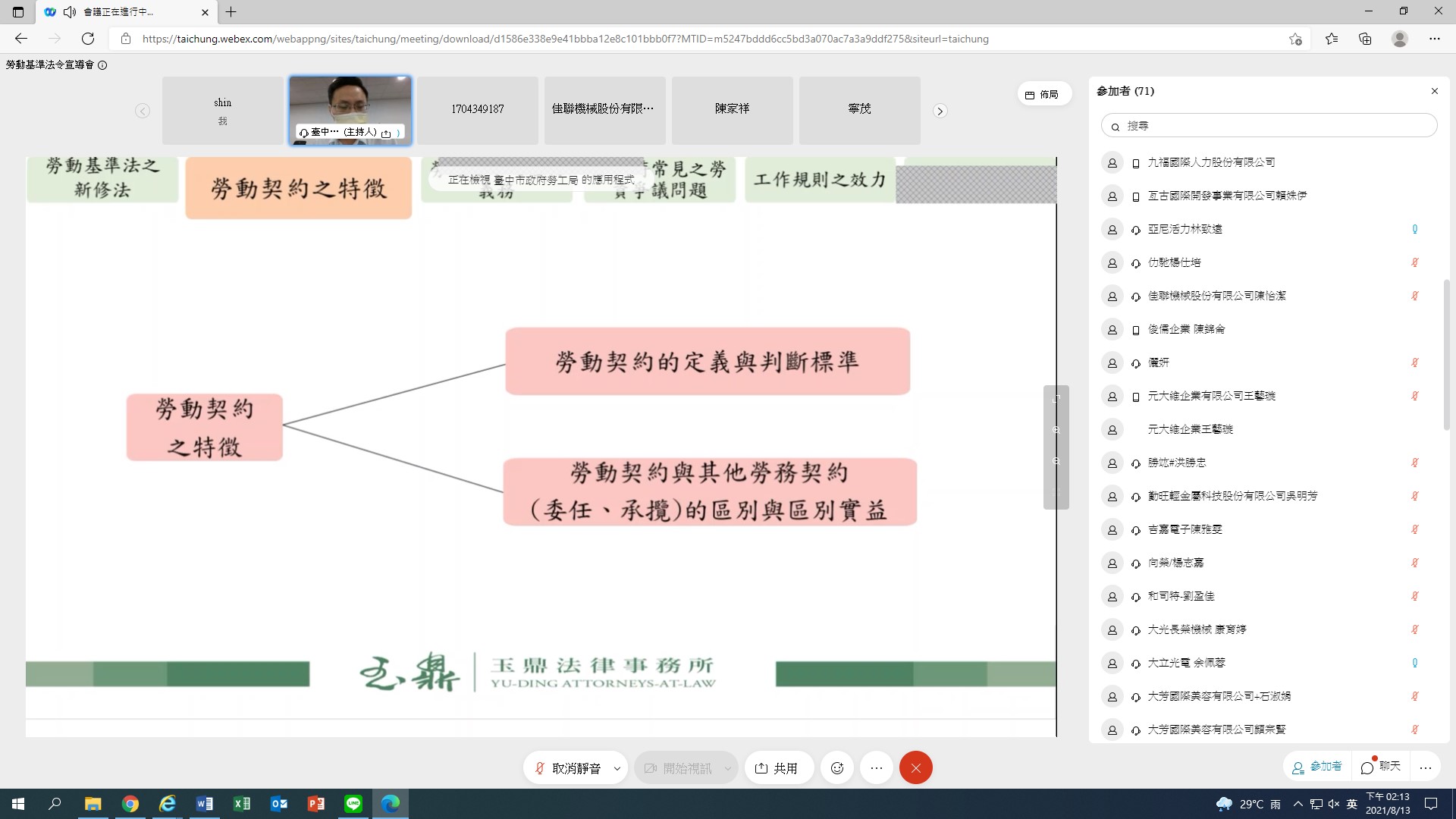The image size is (1456, 819).
Task: Click the browser refresh icon
Action: coord(88,39)
